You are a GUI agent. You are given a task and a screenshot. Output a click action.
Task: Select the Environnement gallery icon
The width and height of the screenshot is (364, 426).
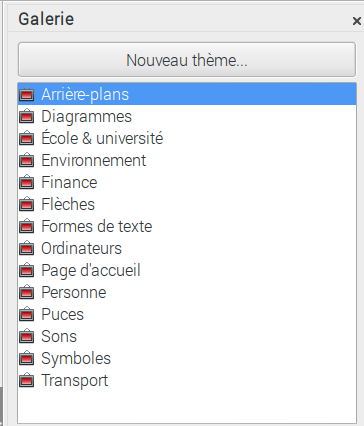tap(27, 160)
